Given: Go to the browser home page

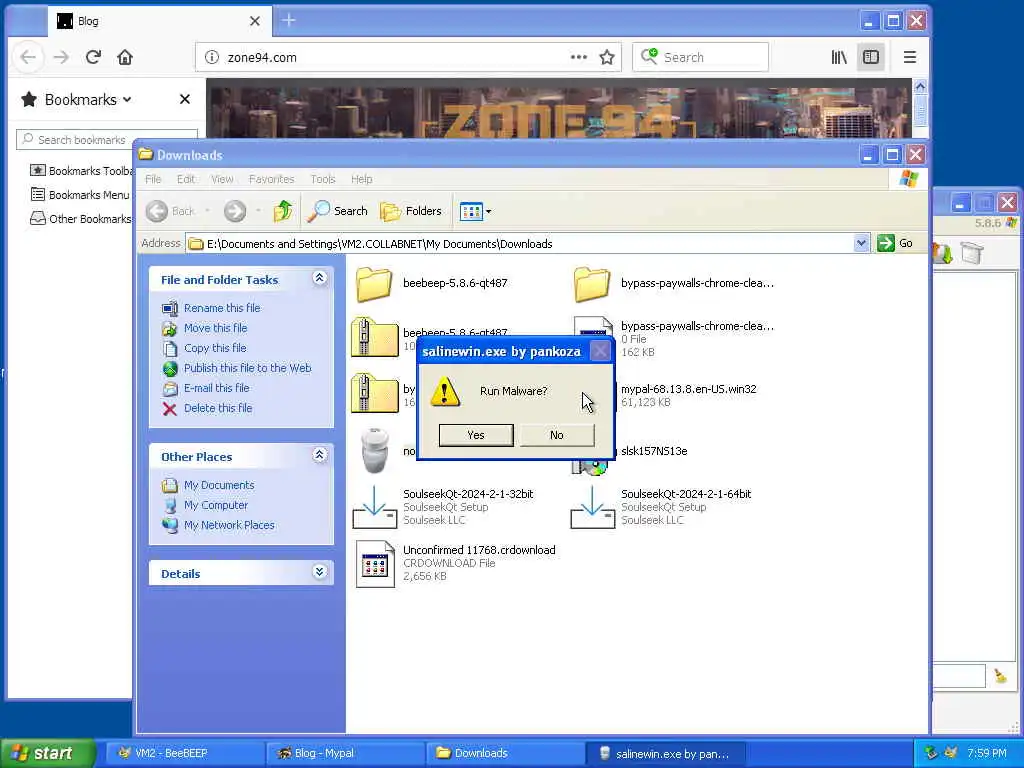Looking at the screenshot, I should click(125, 57).
